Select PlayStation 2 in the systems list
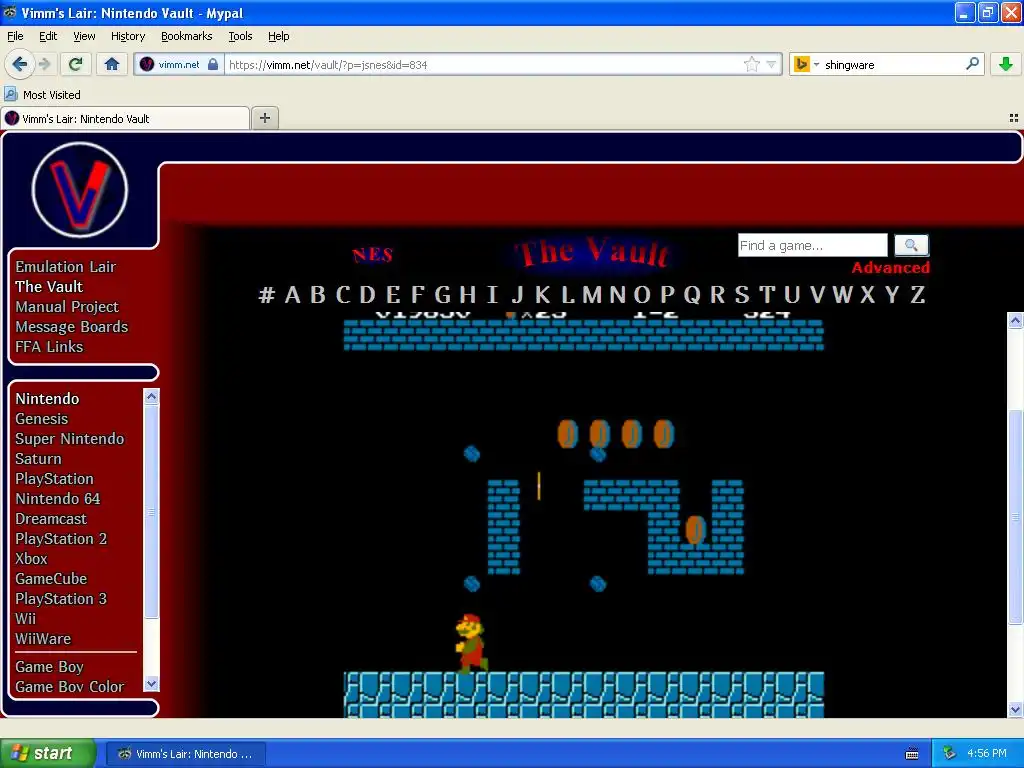Screen dimensions: 1024x768 (x=61, y=539)
